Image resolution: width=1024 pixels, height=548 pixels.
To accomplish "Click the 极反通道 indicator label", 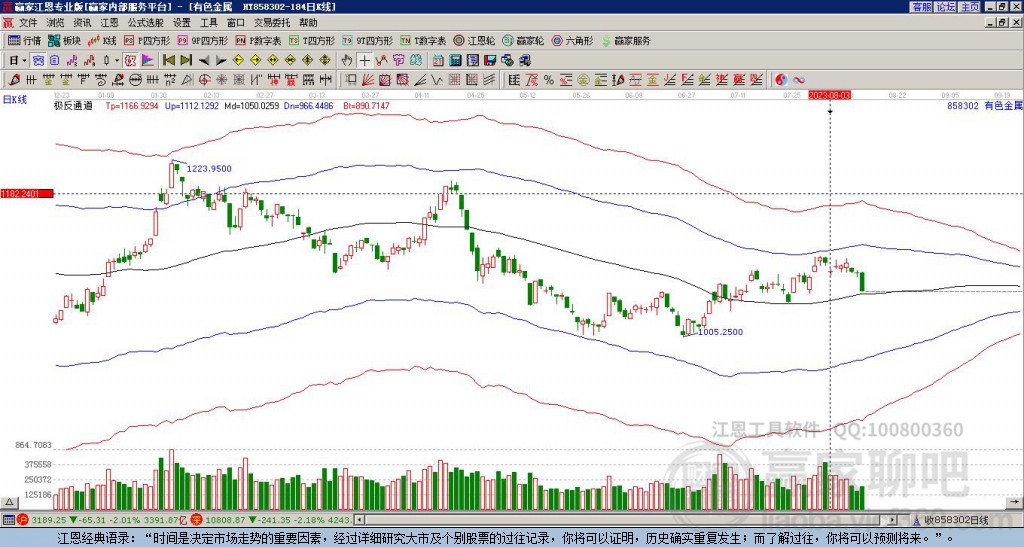I will [x=73, y=106].
